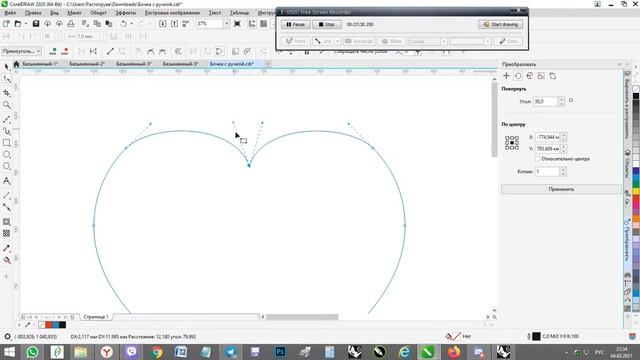Image resolution: width=640 pixels, height=360 pixels.
Task: Select the Drop Shadow tool
Action: click(7, 222)
